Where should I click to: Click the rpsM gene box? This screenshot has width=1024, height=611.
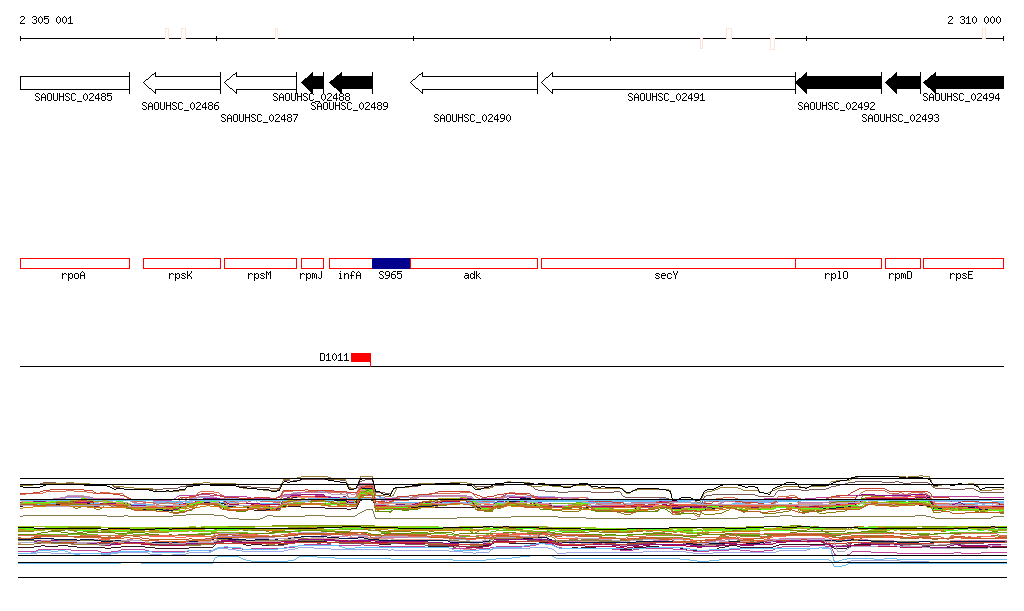[x=260, y=264]
